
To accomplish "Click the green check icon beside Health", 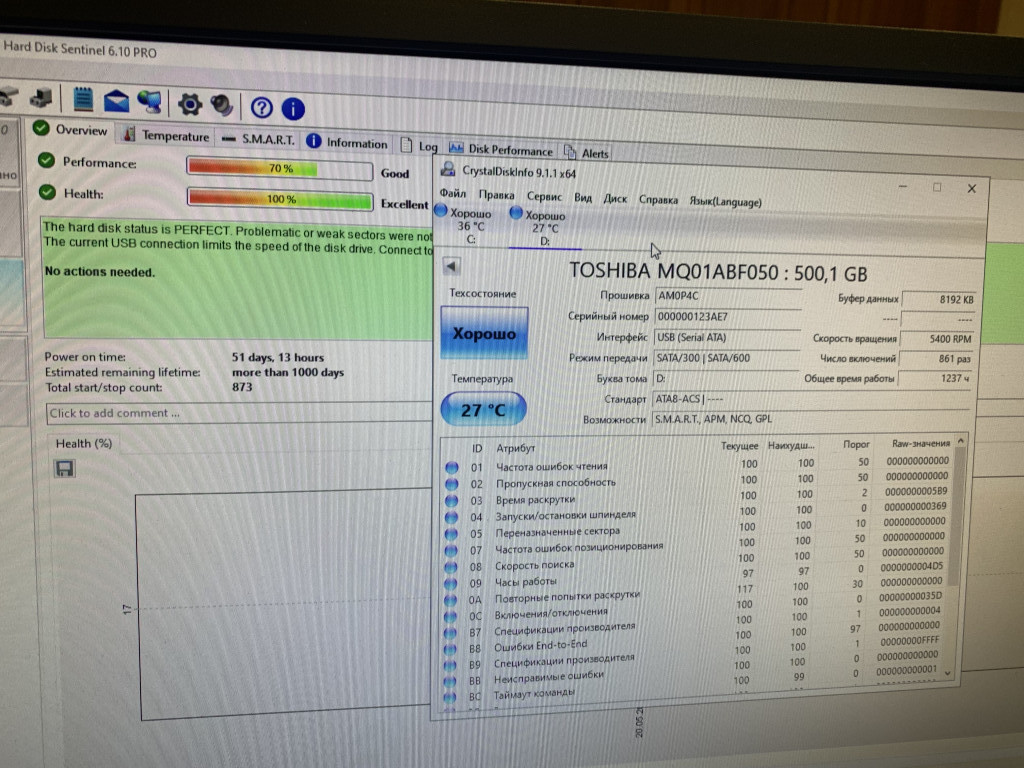I will click(x=47, y=192).
